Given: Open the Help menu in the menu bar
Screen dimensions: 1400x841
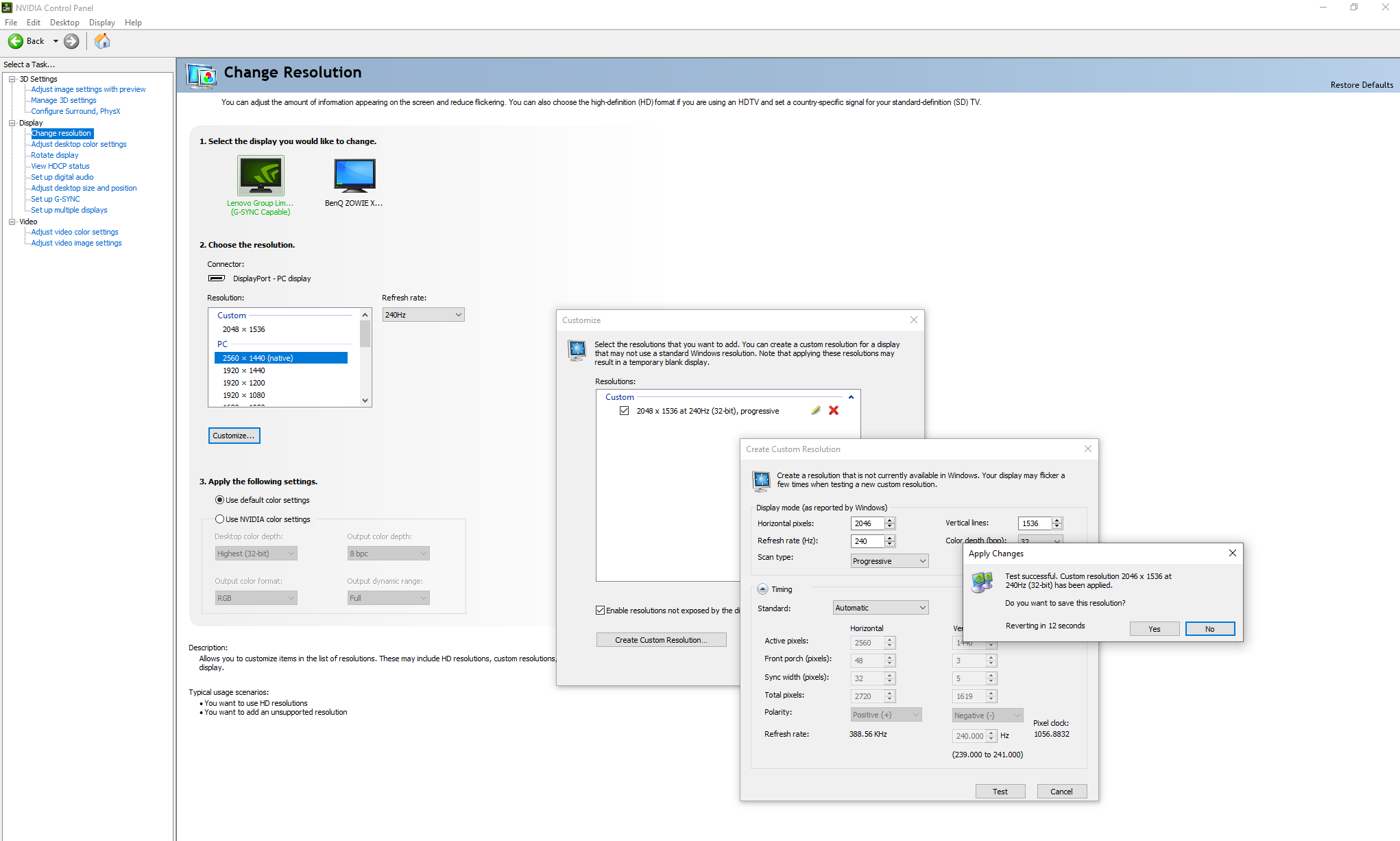Looking at the screenshot, I should coord(134,23).
